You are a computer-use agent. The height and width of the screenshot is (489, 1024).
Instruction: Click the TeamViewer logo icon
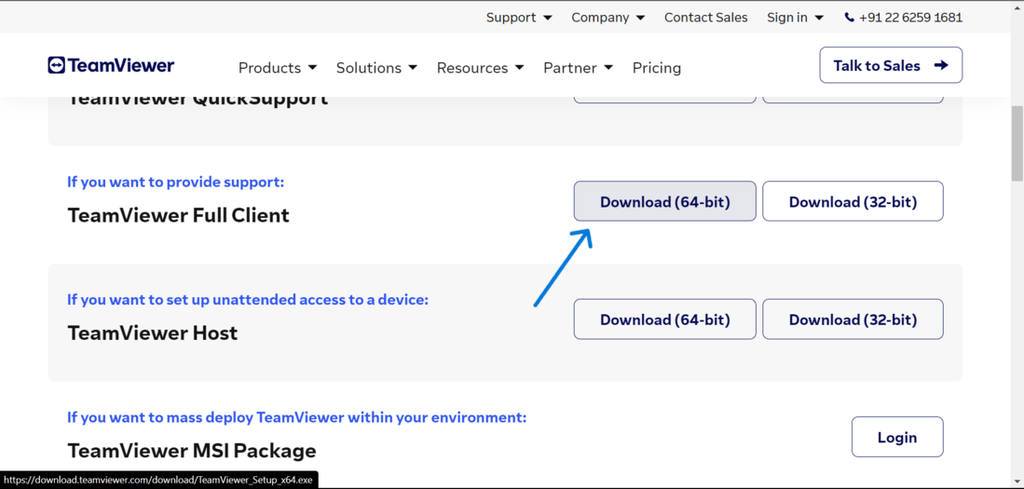click(57, 66)
